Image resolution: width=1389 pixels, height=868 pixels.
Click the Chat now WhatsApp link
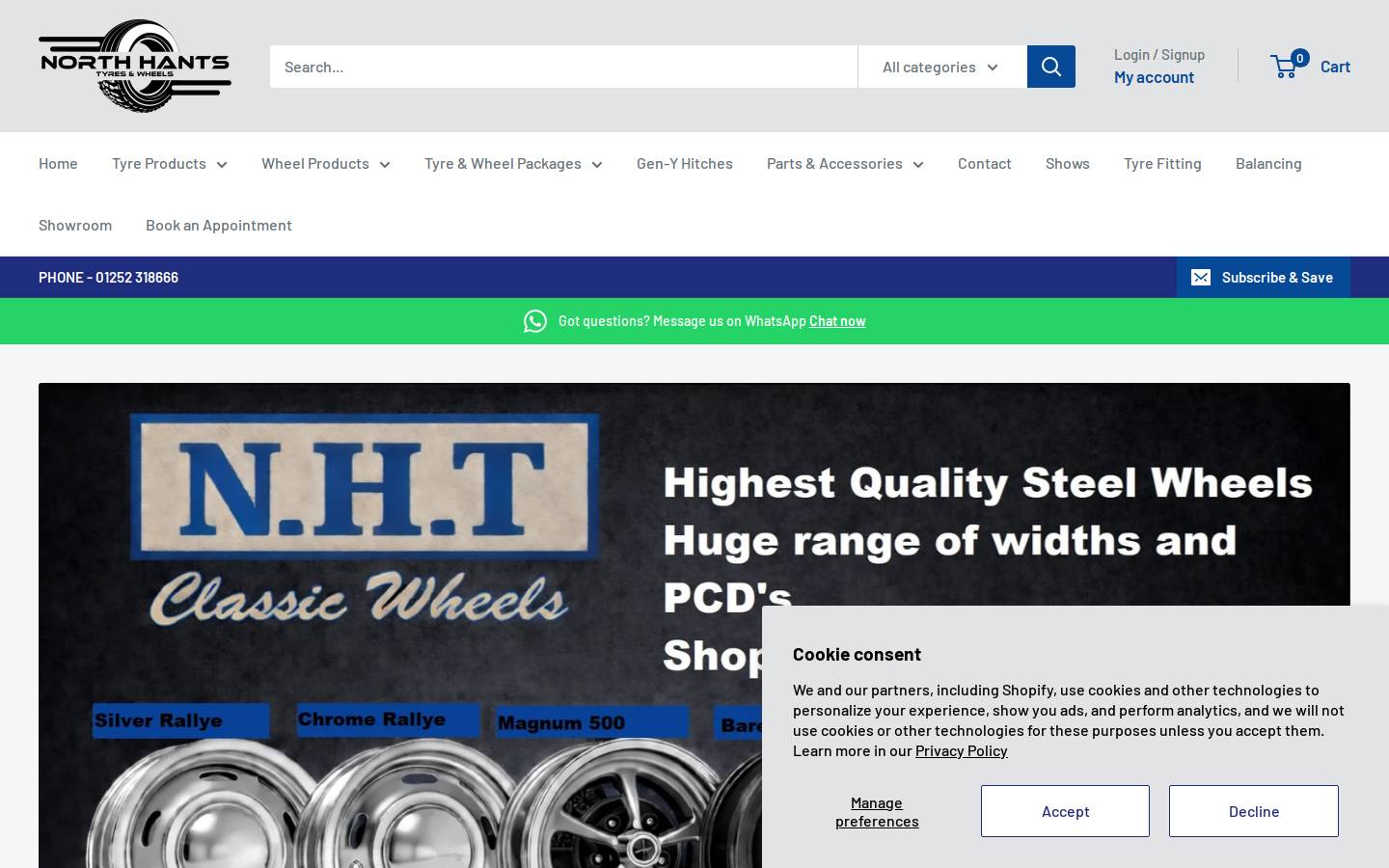[x=837, y=321]
